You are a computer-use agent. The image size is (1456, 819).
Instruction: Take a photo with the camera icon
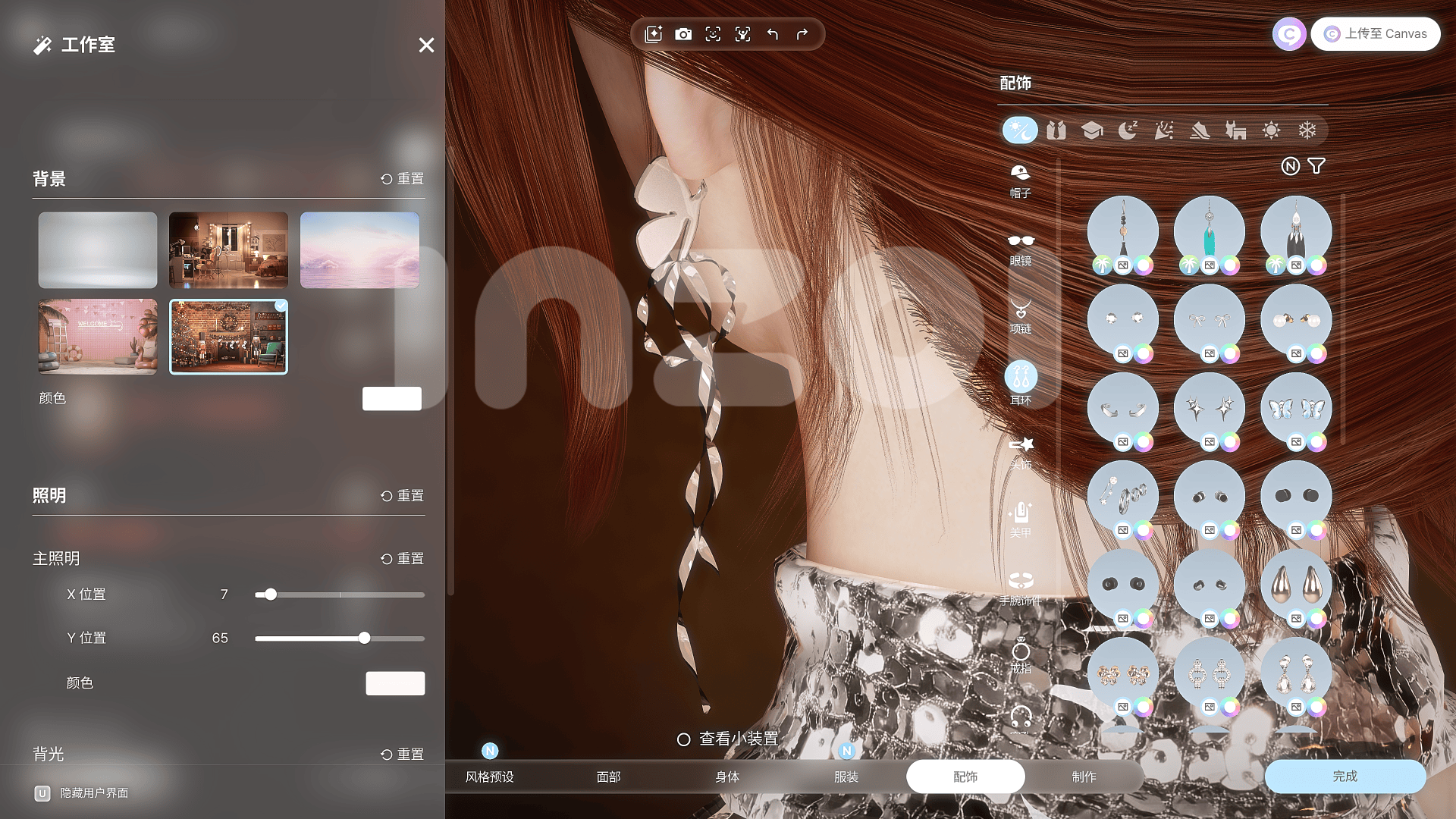(683, 34)
